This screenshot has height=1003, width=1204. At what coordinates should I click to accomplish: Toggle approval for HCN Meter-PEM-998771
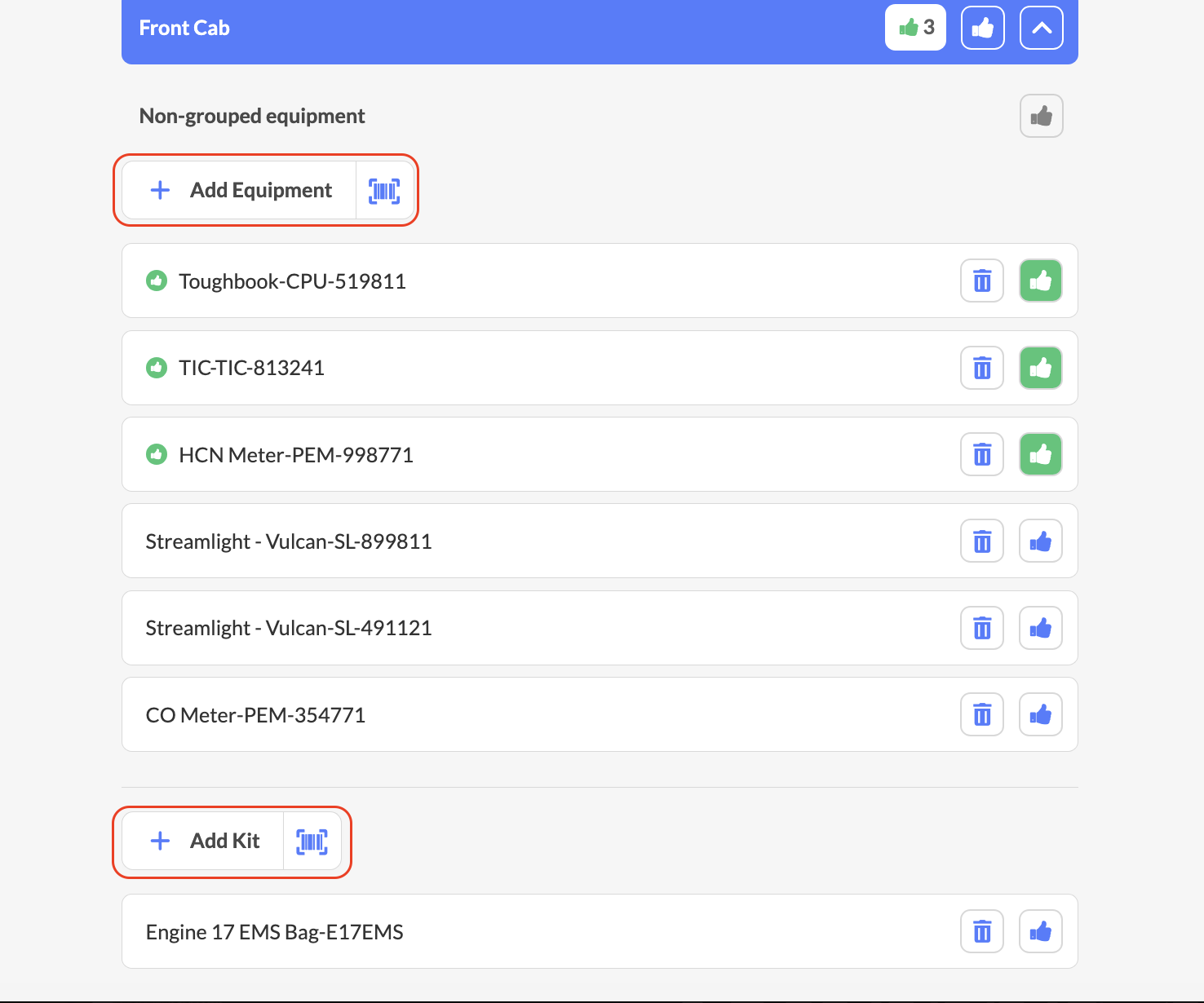(x=1041, y=454)
